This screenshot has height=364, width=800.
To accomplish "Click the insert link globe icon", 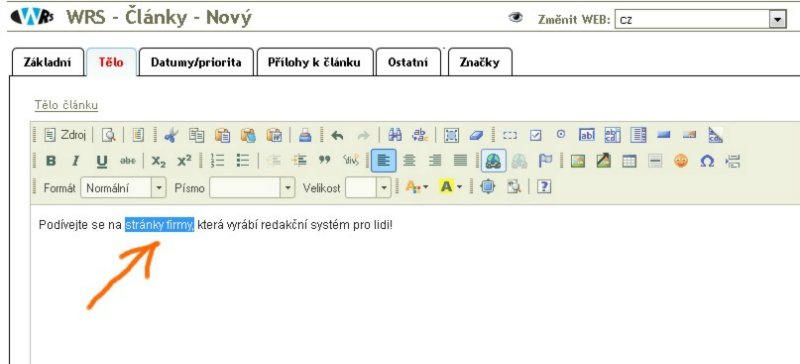I will [x=493, y=161].
